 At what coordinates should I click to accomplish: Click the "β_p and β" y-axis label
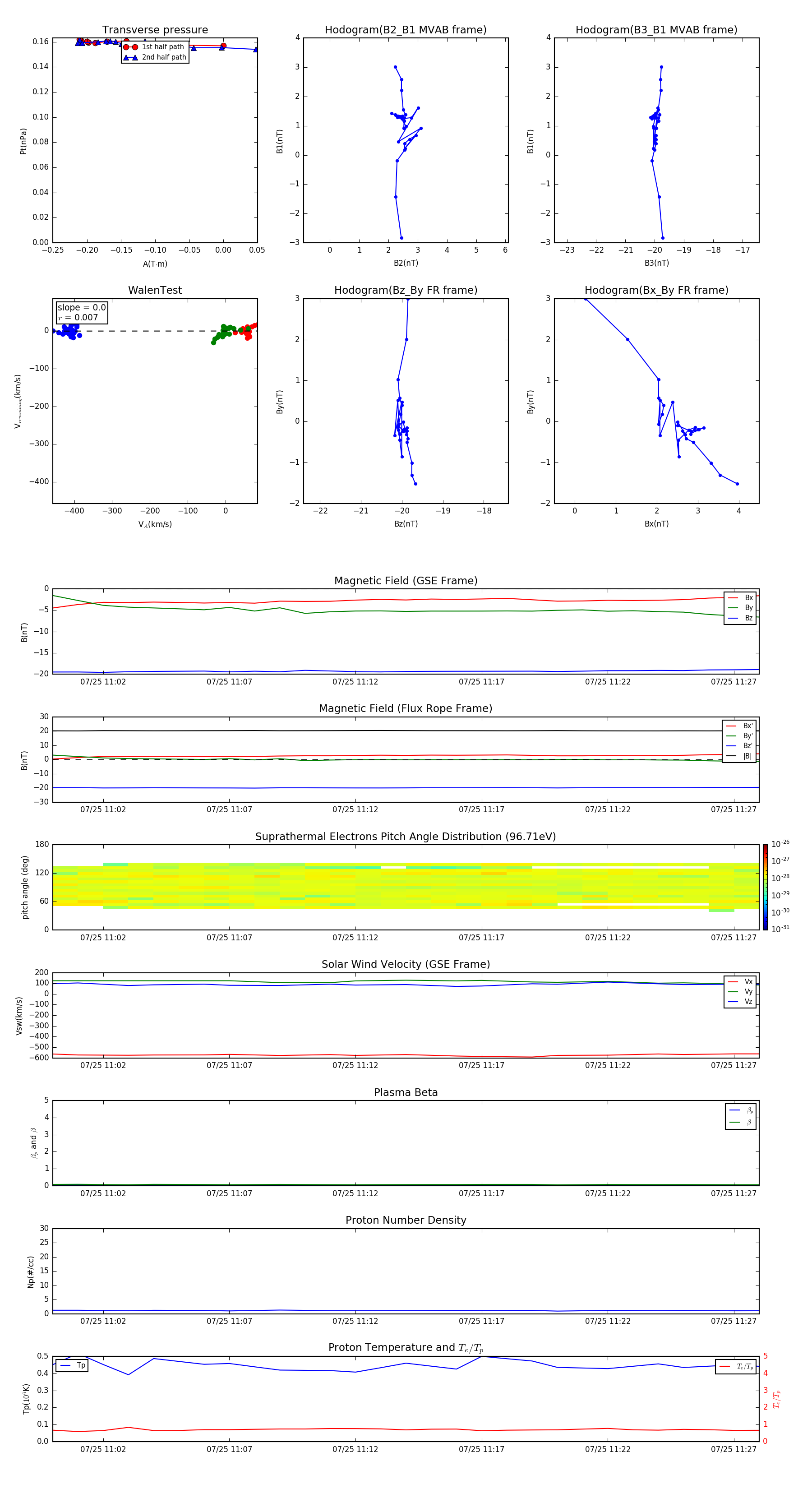33,1143
